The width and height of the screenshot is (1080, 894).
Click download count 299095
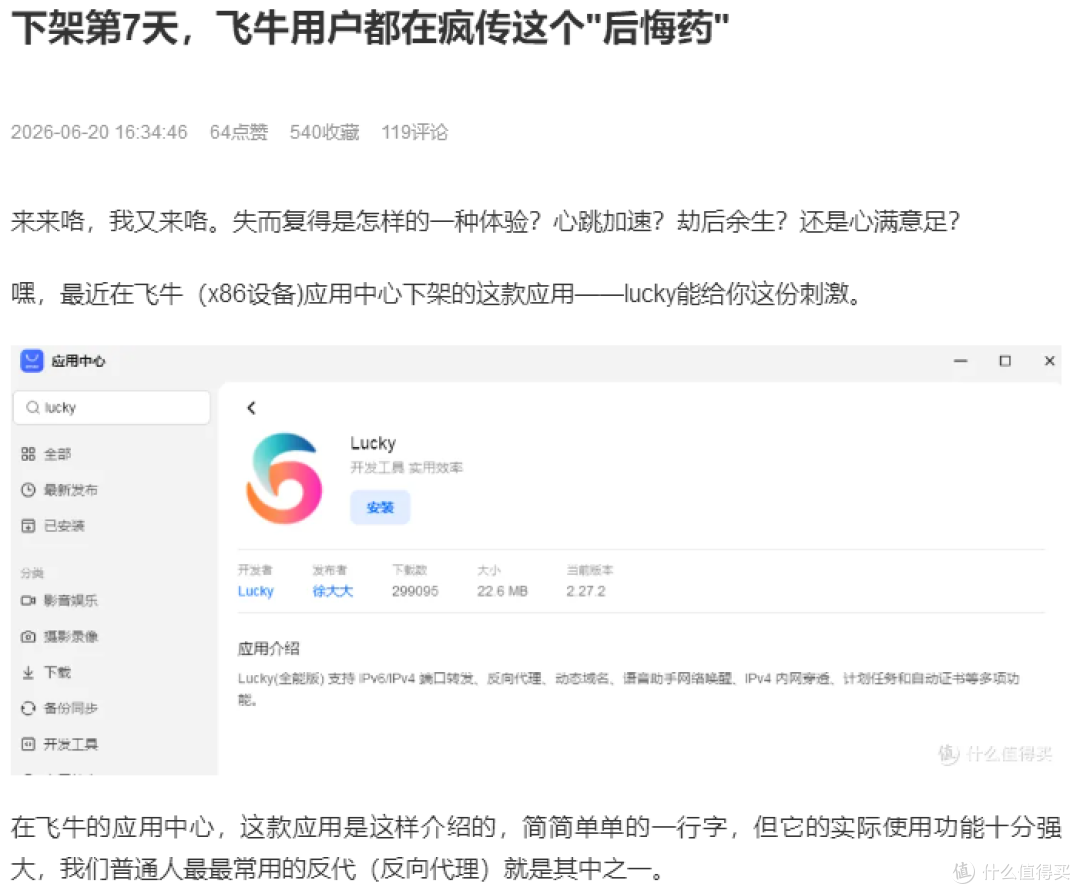(x=415, y=591)
